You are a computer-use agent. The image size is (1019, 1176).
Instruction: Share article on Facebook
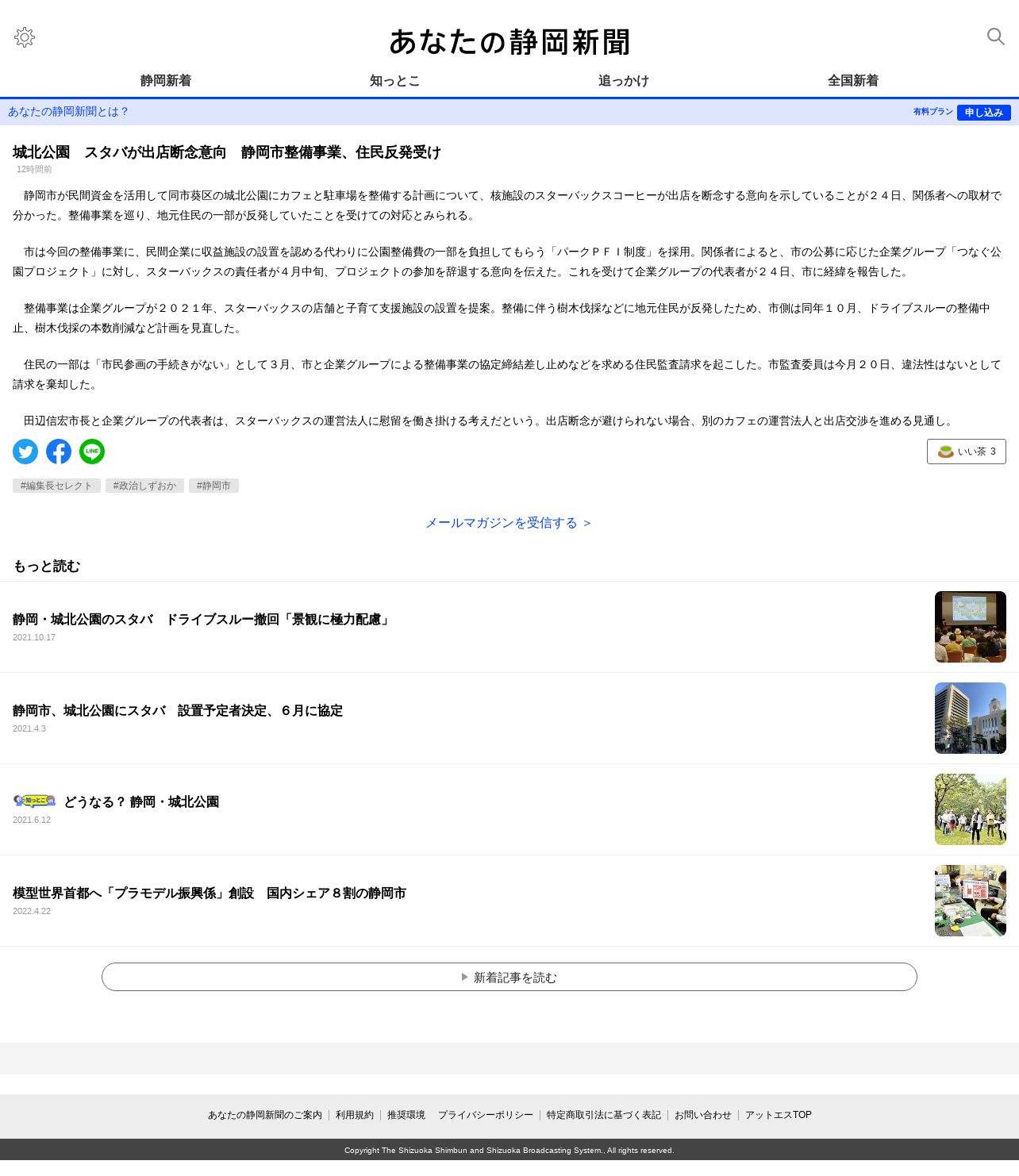pyautogui.click(x=59, y=452)
